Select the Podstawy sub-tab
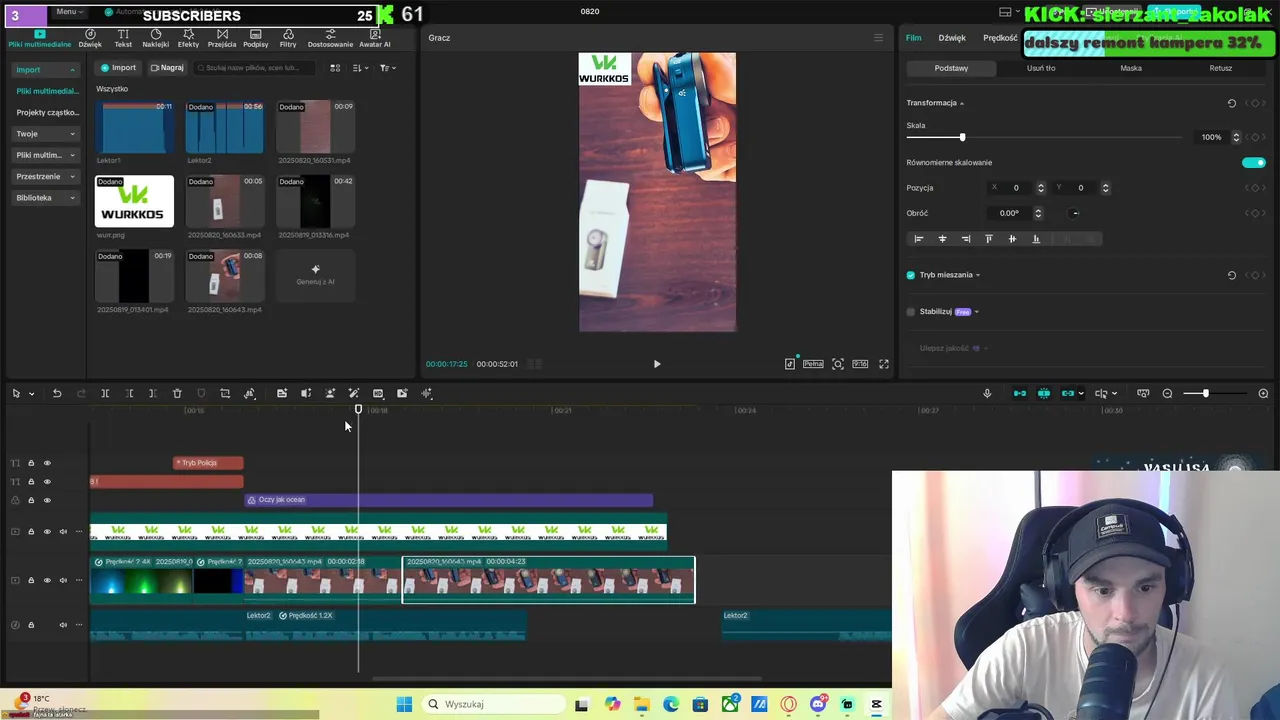1280x720 pixels. coord(951,68)
